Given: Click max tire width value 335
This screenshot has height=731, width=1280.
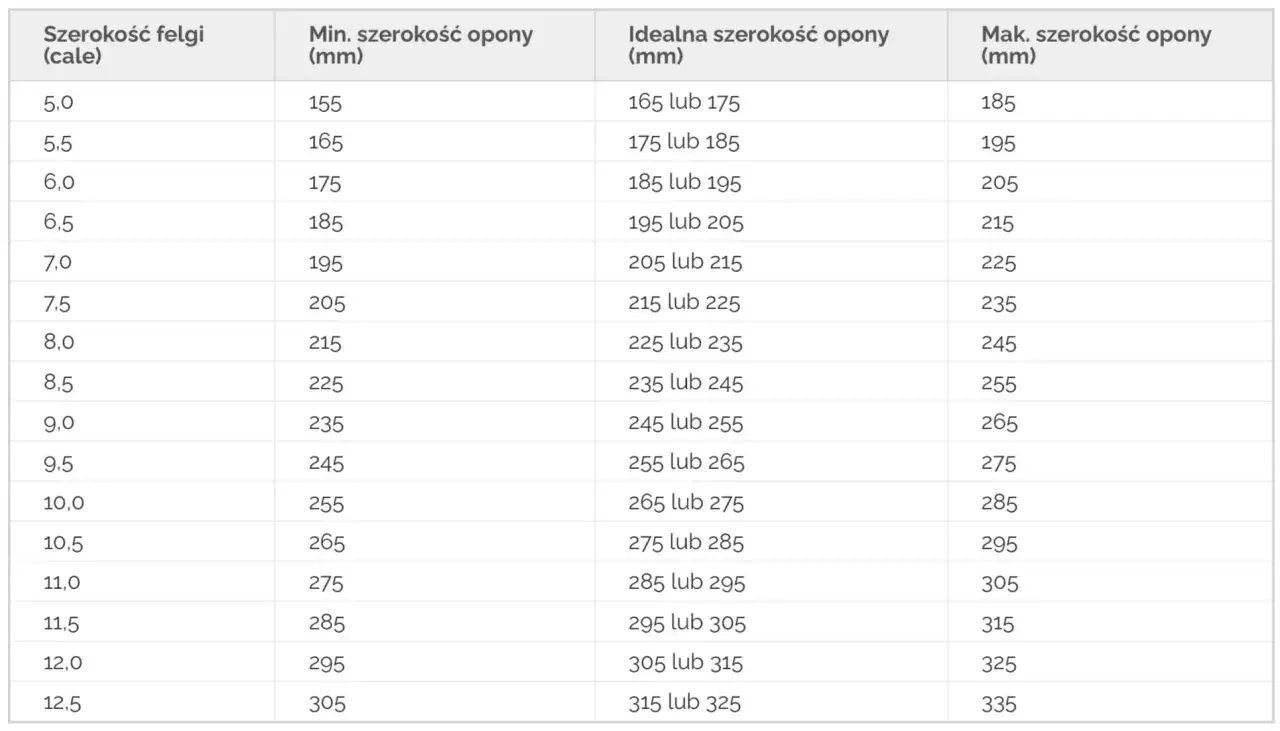Looking at the screenshot, I should 998,704.
